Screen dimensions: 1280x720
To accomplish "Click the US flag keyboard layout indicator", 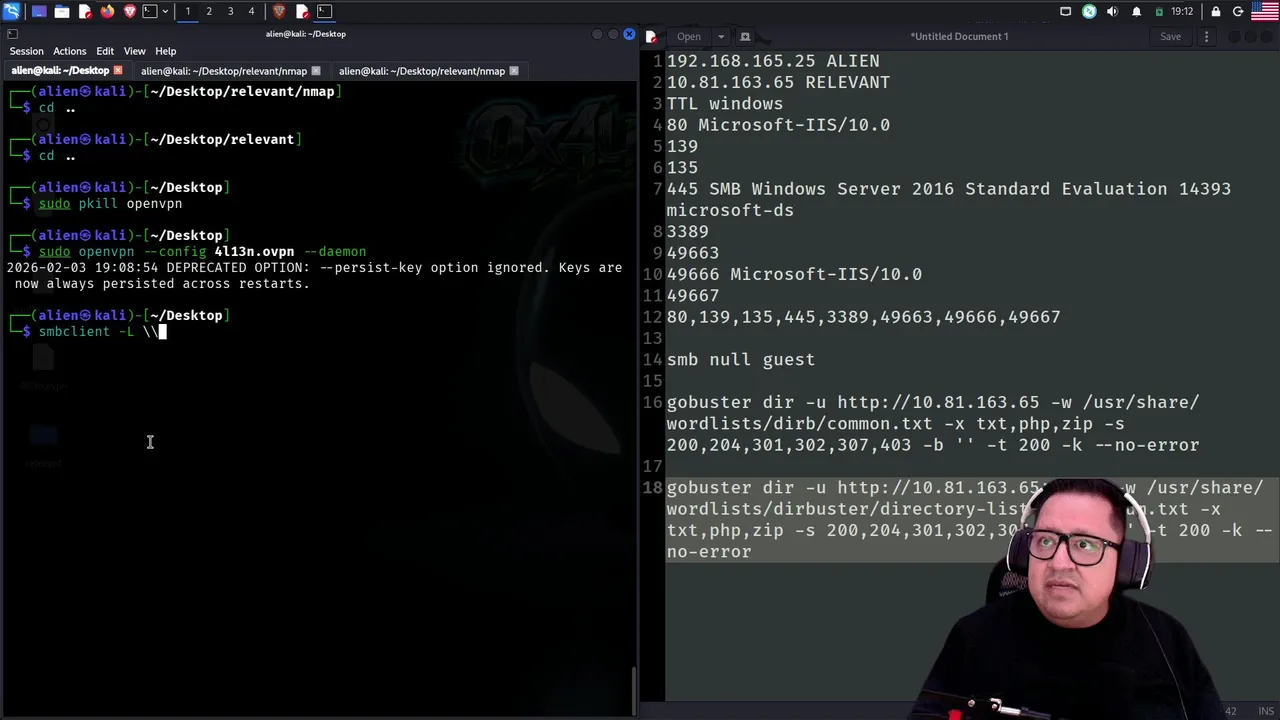I will [1264, 11].
